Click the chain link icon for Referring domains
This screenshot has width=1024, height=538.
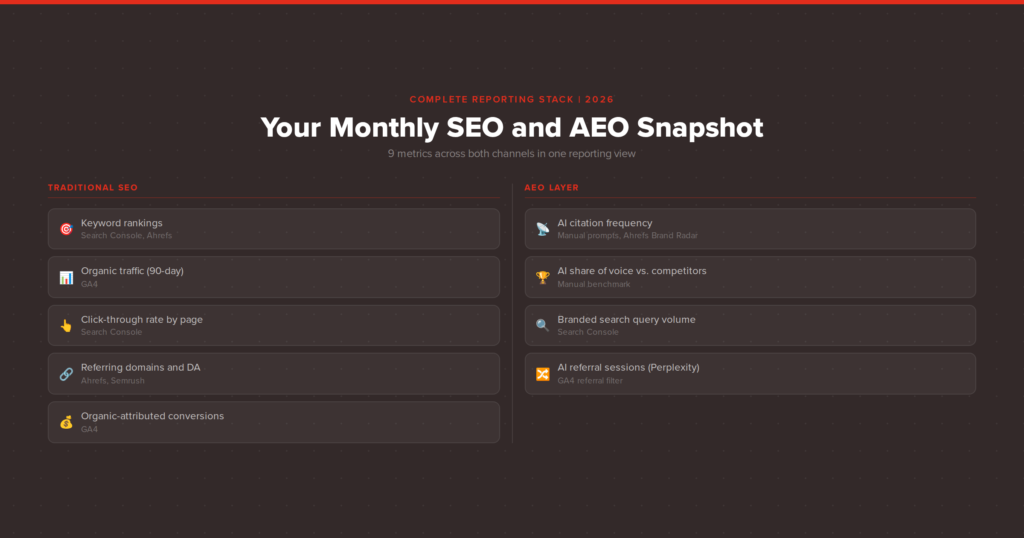66,374
